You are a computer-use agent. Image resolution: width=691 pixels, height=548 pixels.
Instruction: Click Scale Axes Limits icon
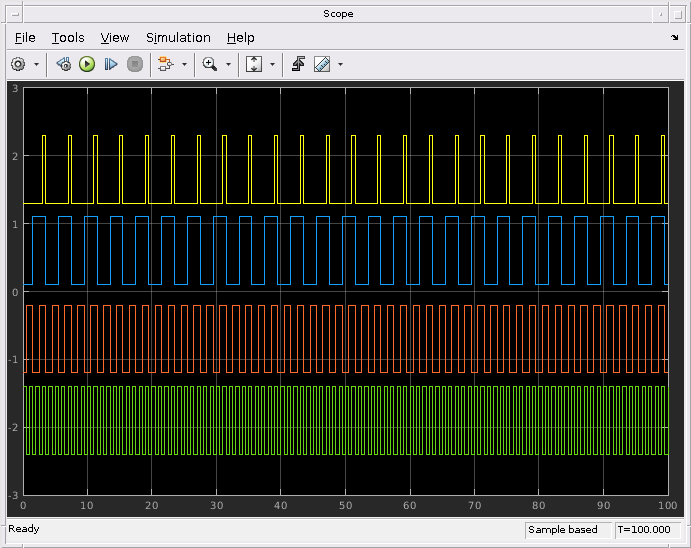[x=254, y=64]
